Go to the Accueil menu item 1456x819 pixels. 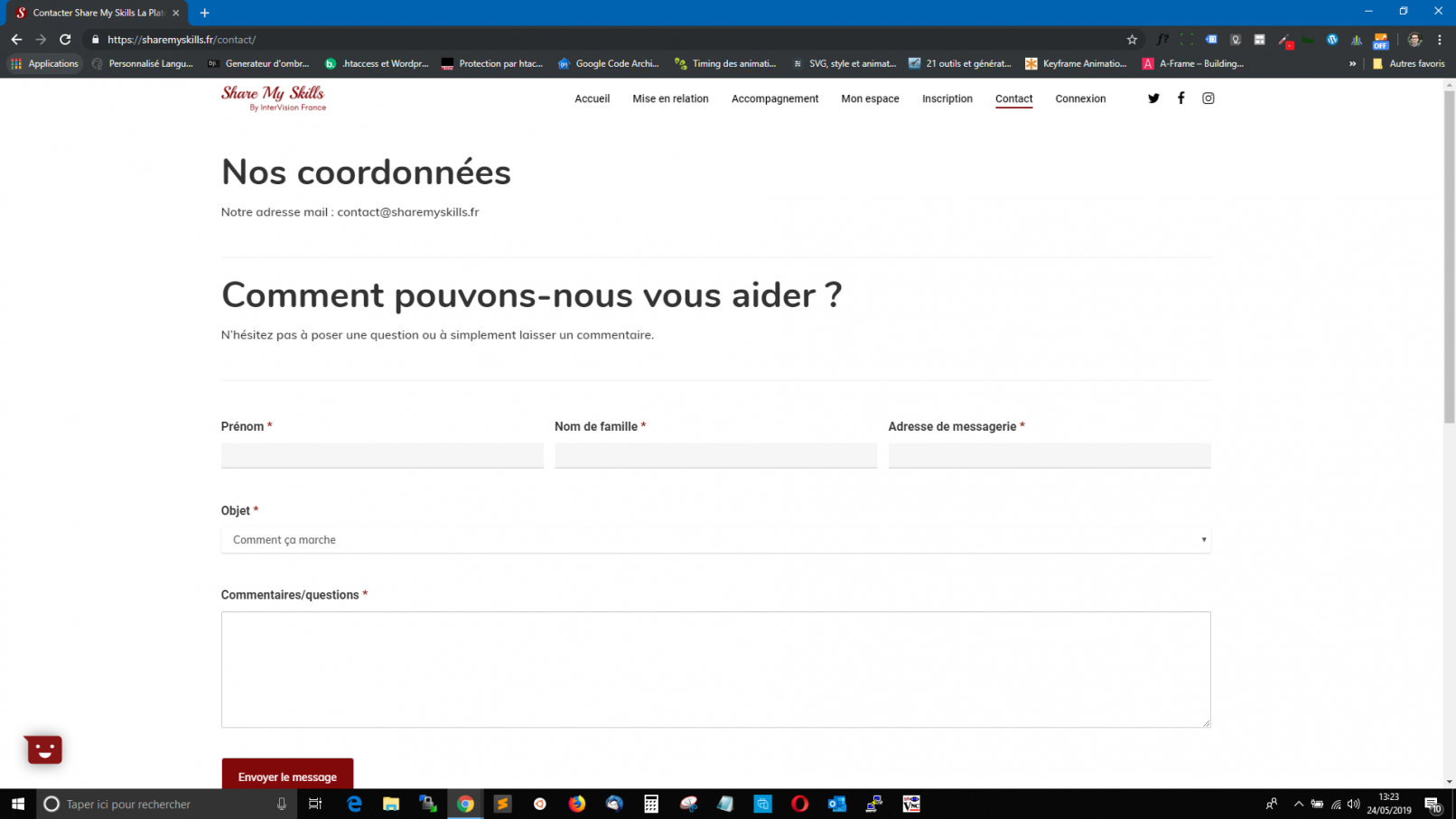[x=592, y=99]
